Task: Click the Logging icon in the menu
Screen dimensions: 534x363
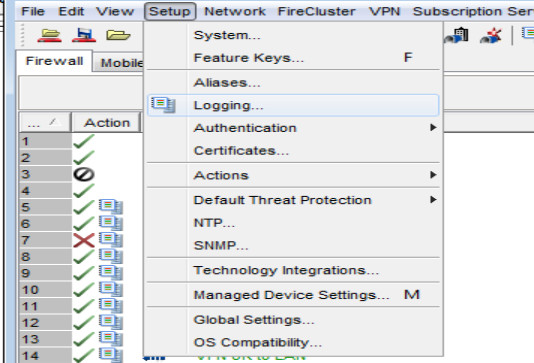Action: coord(163,105)
